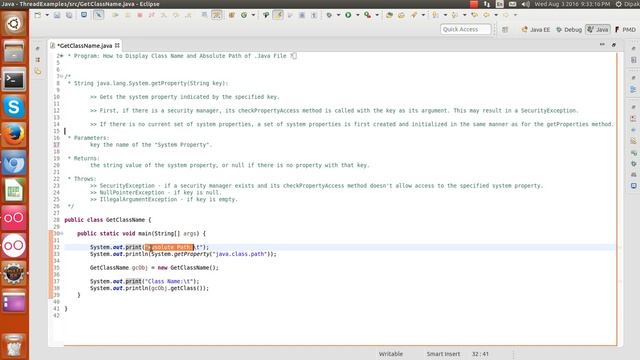This screenshot has height=360, width=640.
Task: Click the blue console toolbar icon
Action: (x=84, y=15)
